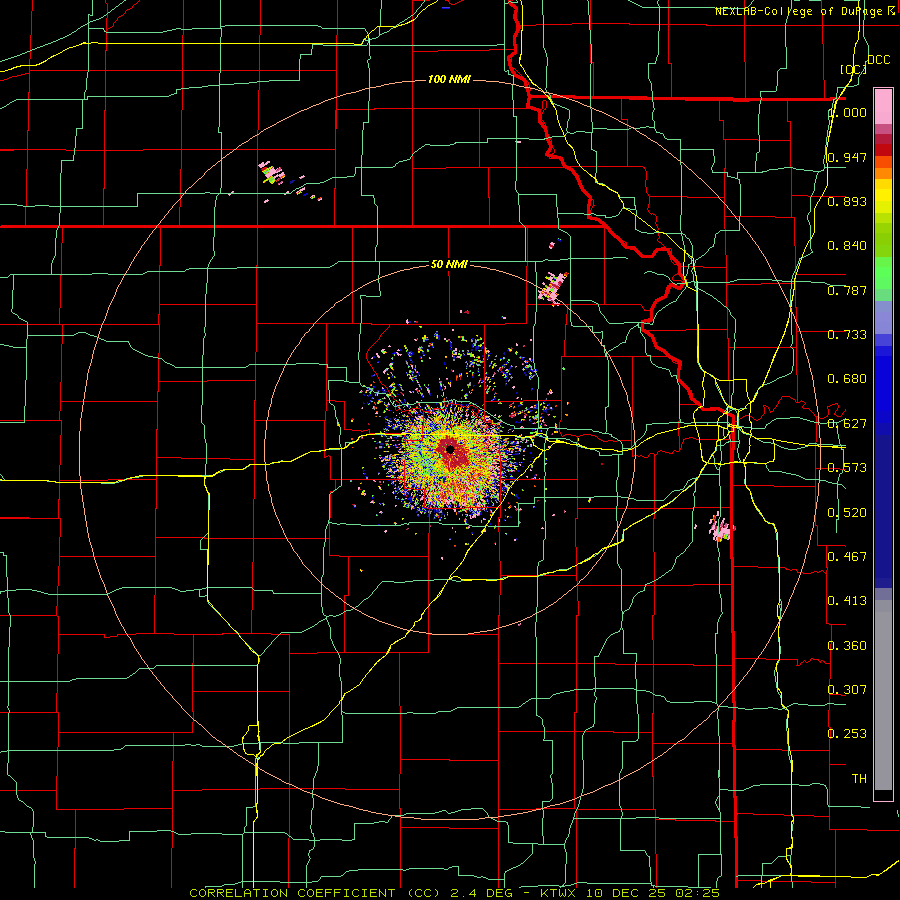Click the 0.520 scale value
Viewport: 900px width, 900px height.
[x=847, y=513]
